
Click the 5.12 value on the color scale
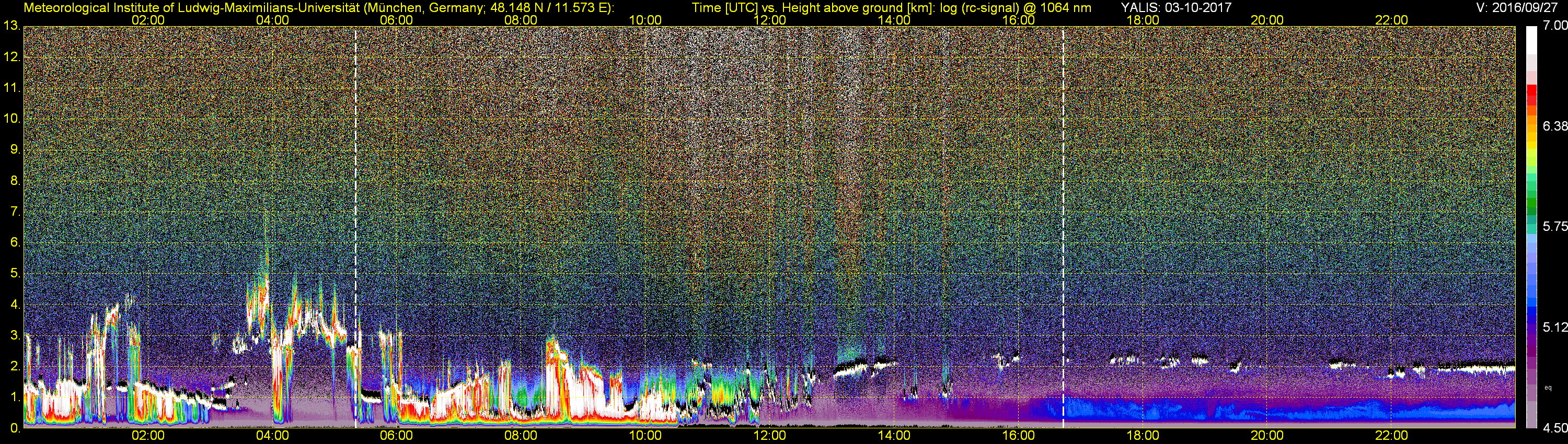pyautogui.click(x=1554, y=327)
